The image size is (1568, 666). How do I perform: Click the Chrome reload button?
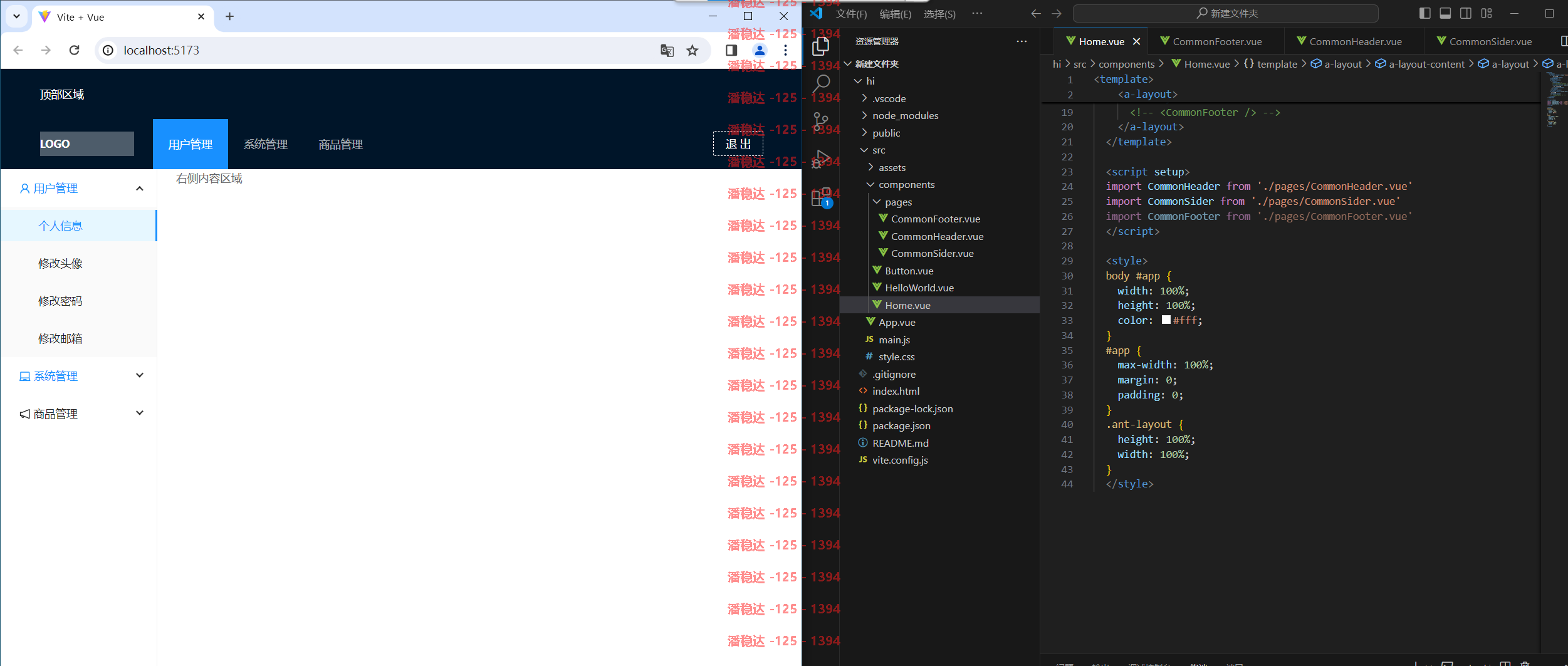(74, 50)
